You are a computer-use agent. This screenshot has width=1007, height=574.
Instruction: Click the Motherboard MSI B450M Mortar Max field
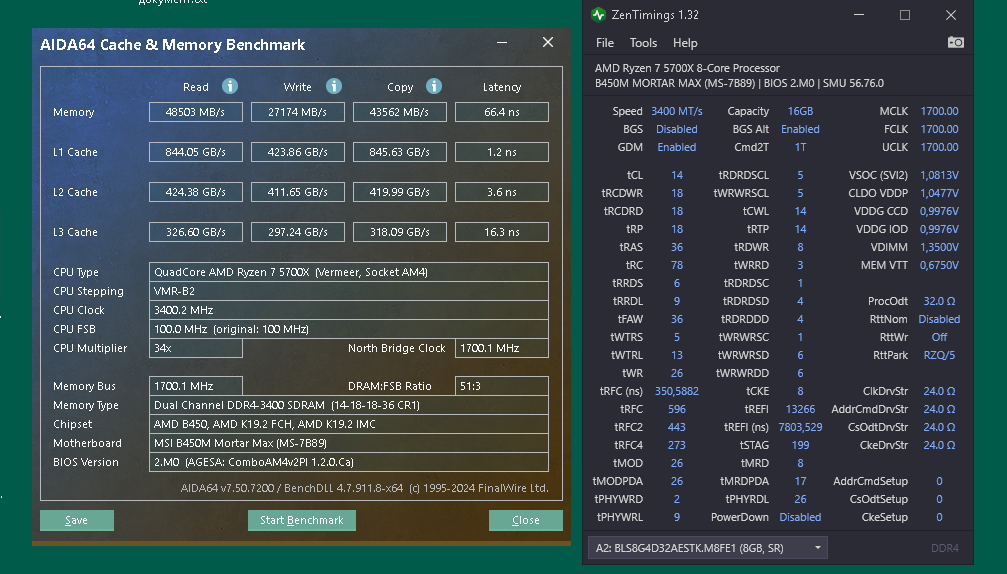point(349,443)
